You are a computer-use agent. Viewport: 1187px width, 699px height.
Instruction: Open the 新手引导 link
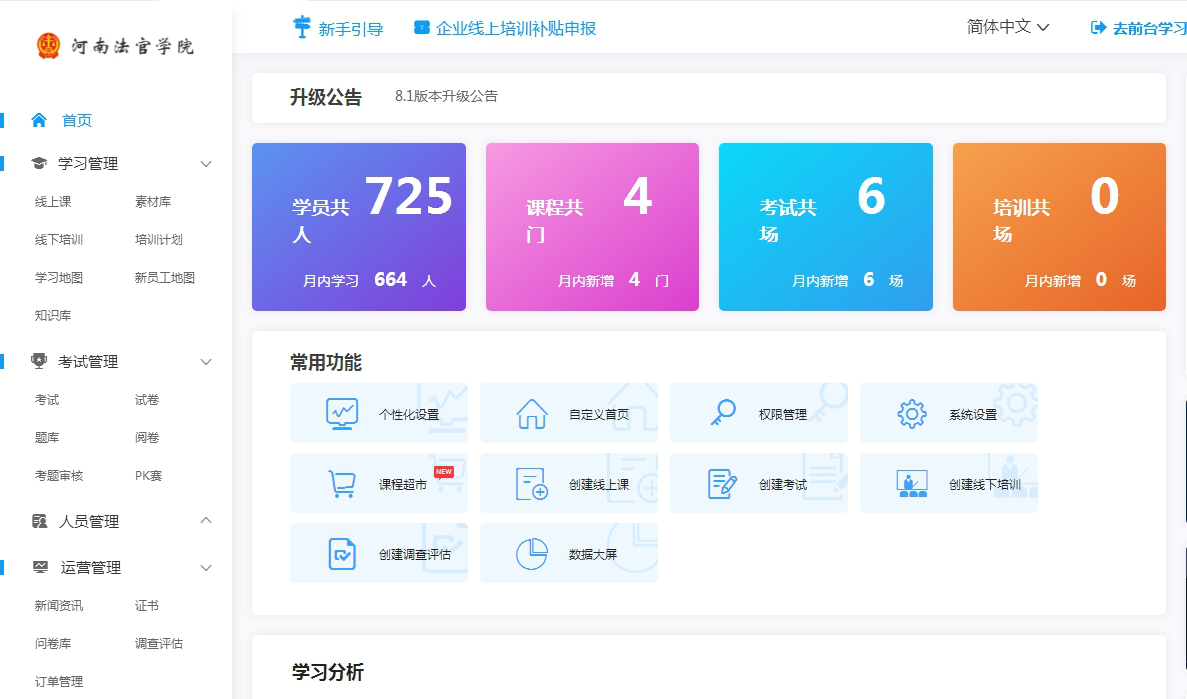click(x=350, y=29)
